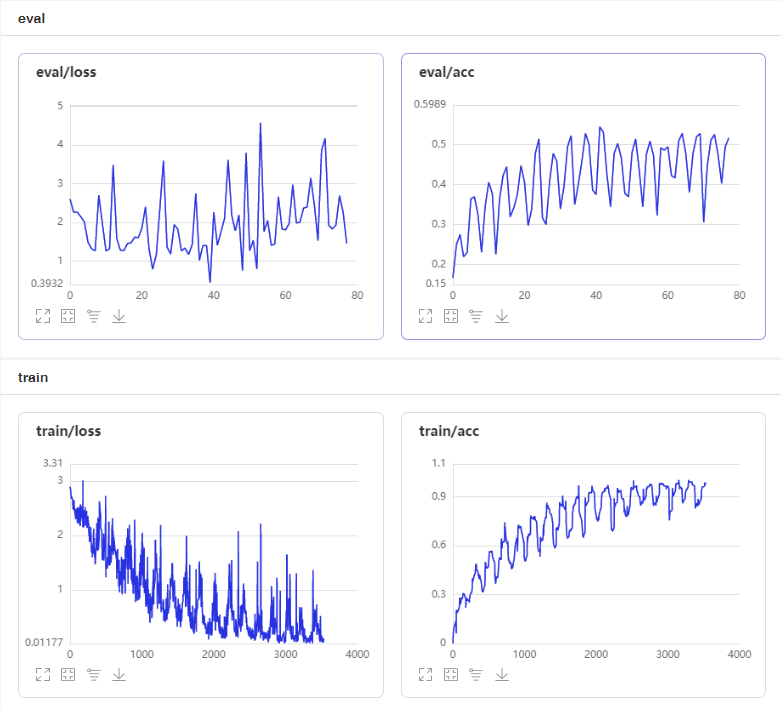Toggle y-axis log scale on eval/acc
Screen dimensions: 781x708
476,316
